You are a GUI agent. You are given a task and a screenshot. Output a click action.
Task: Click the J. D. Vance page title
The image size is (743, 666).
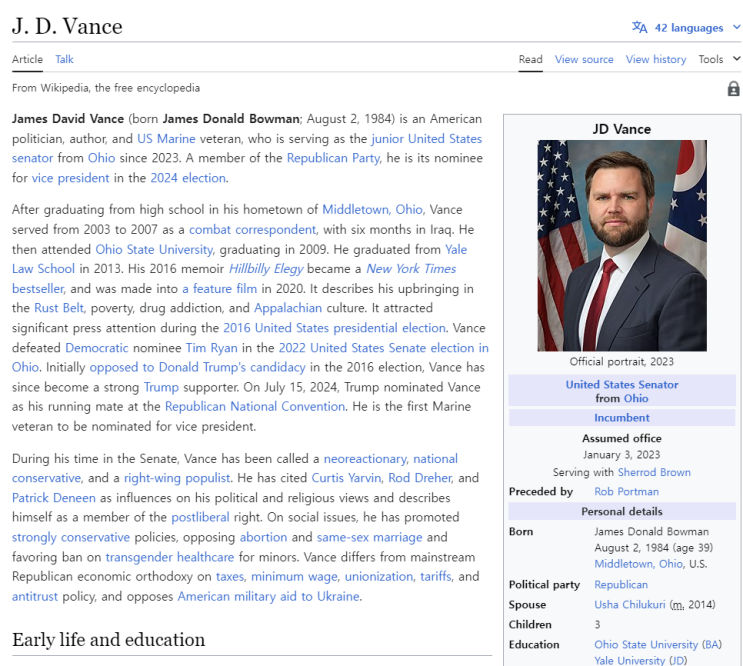[67, 26]
